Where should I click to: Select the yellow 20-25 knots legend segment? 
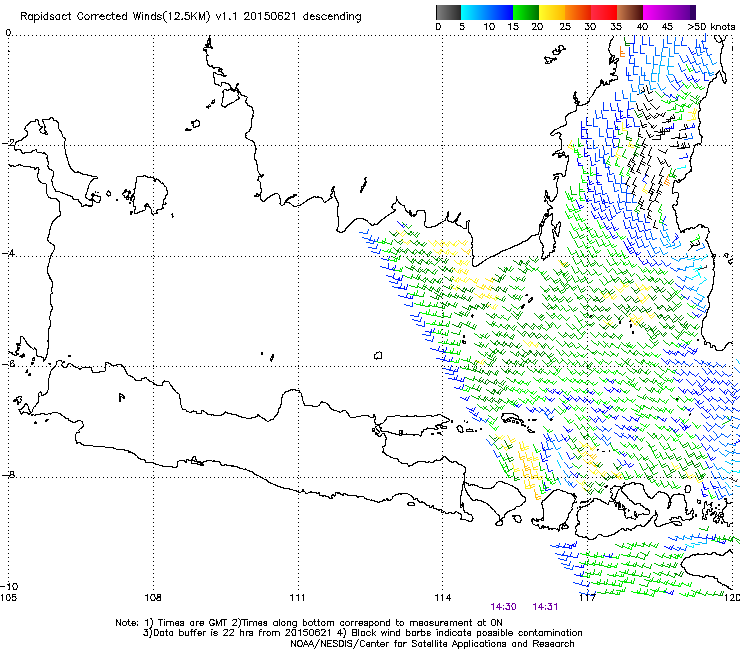point(552,12)
